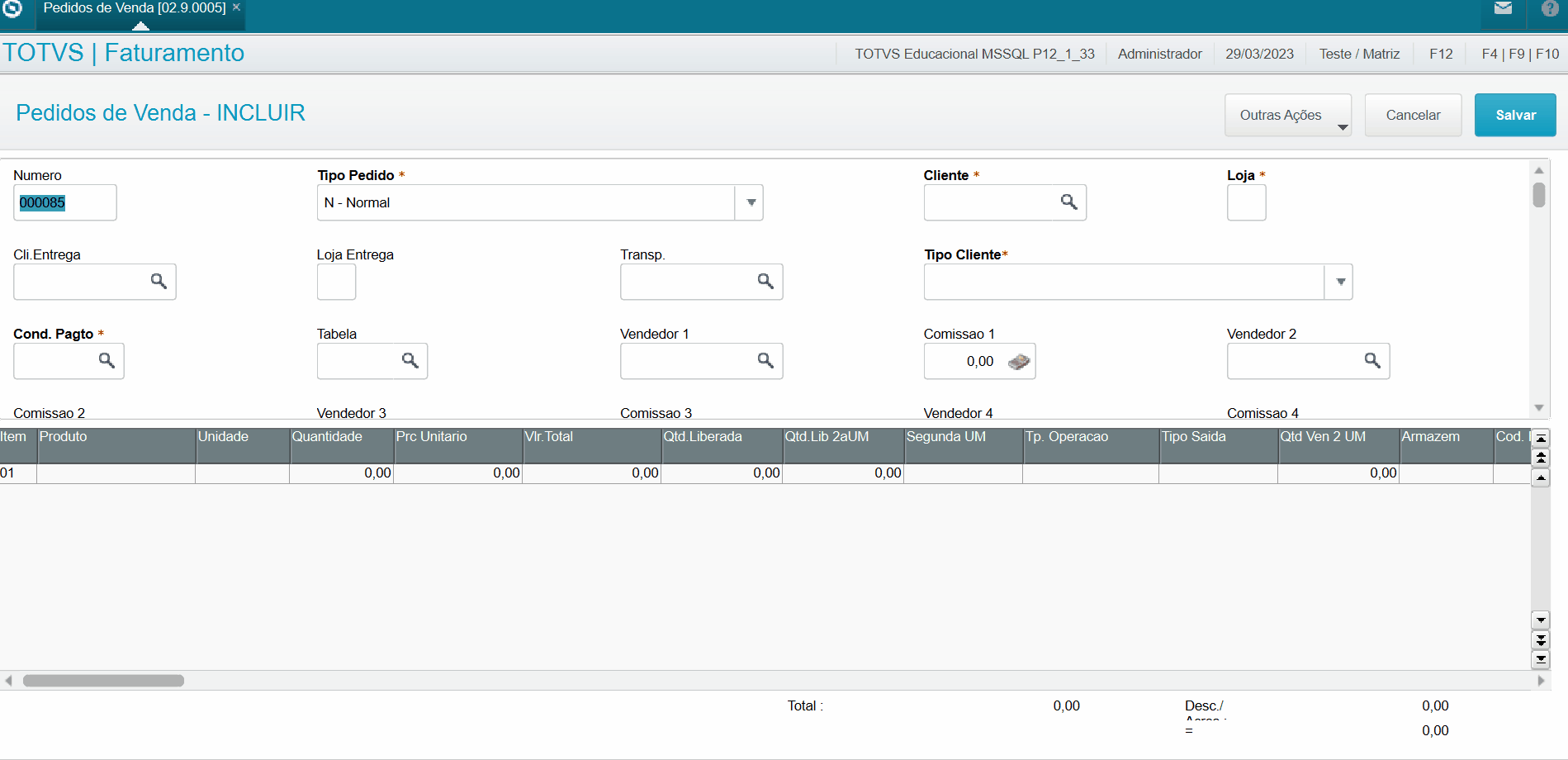The image size is (1568, 760).
Task: Open Vendedor 2 search magnifier
Action: click(x=1372, y=360)
